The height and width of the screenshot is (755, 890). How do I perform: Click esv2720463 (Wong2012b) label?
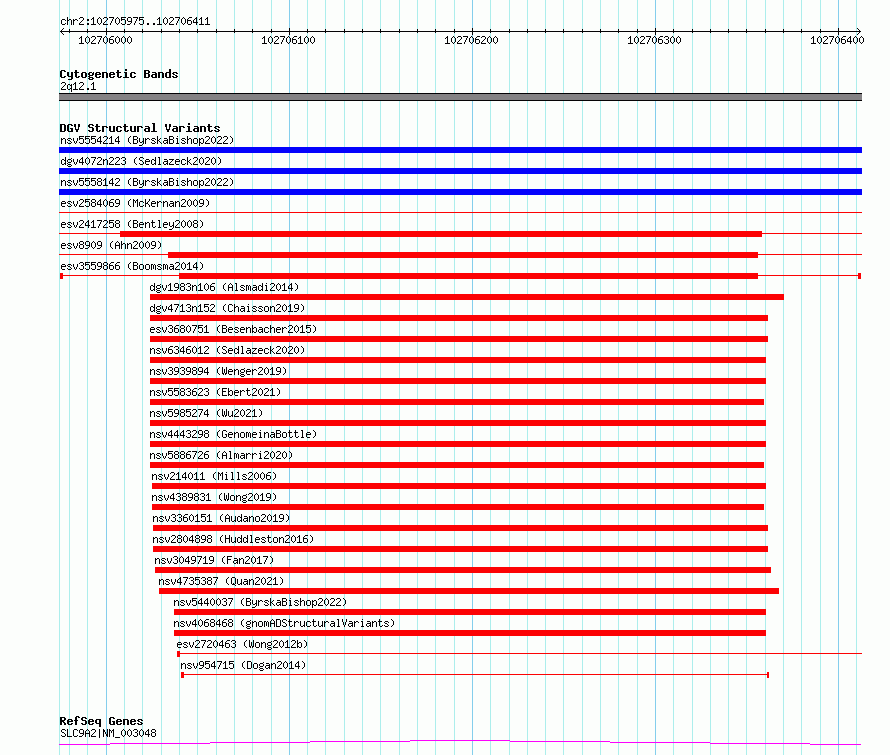242,644
